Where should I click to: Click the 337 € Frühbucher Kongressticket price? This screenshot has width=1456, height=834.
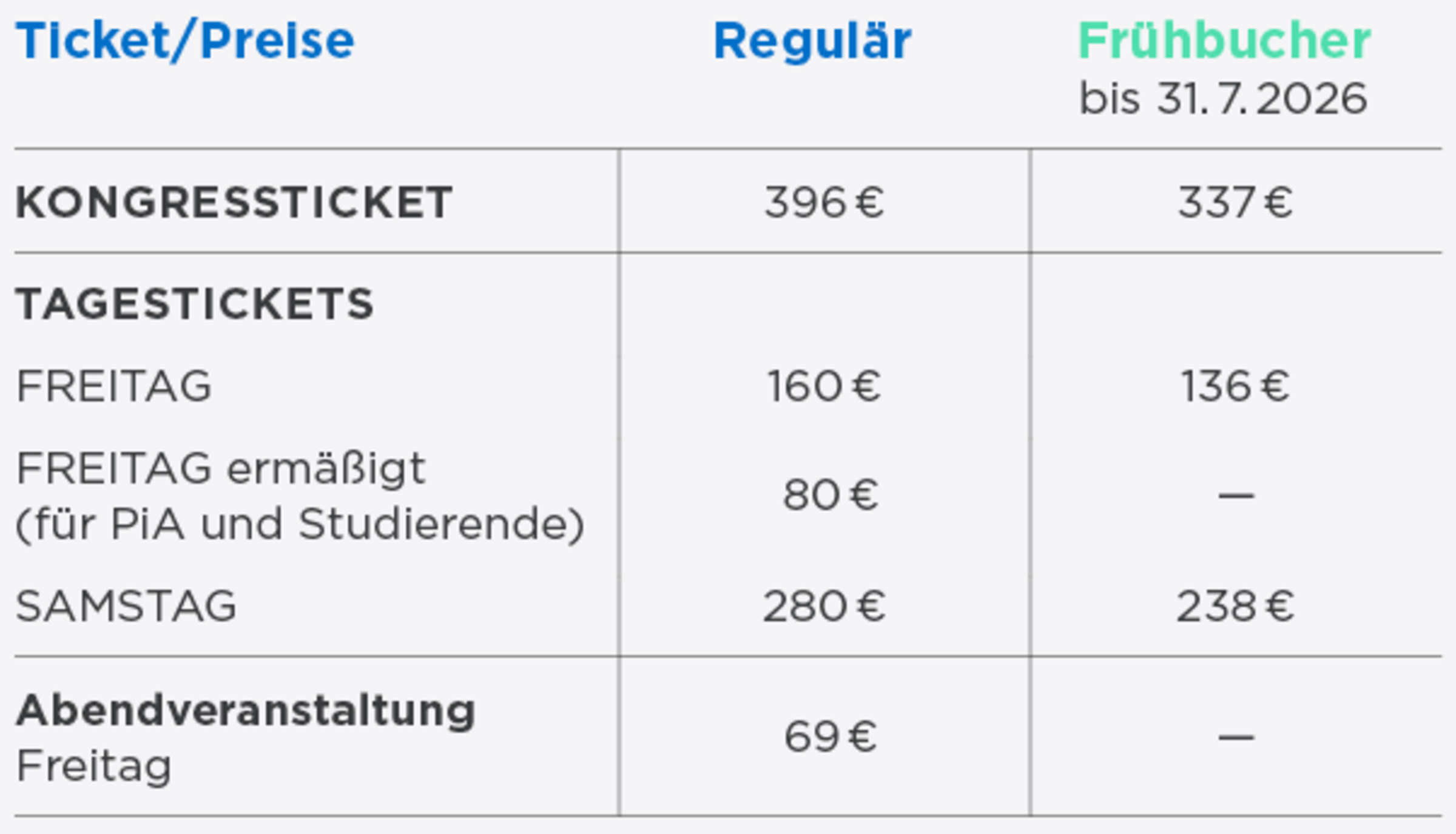pyautogui.click(x=1235, y=202)
